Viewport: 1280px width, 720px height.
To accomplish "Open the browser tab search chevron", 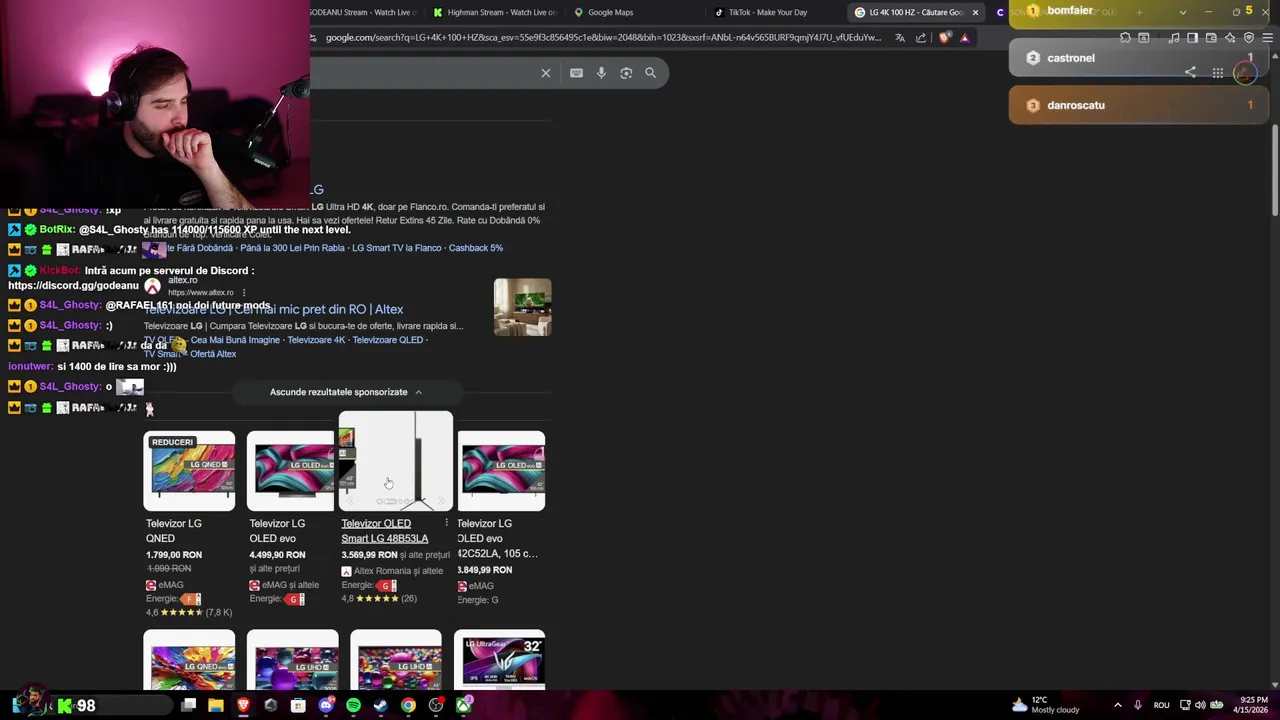I will click(x=1183, y=12).
